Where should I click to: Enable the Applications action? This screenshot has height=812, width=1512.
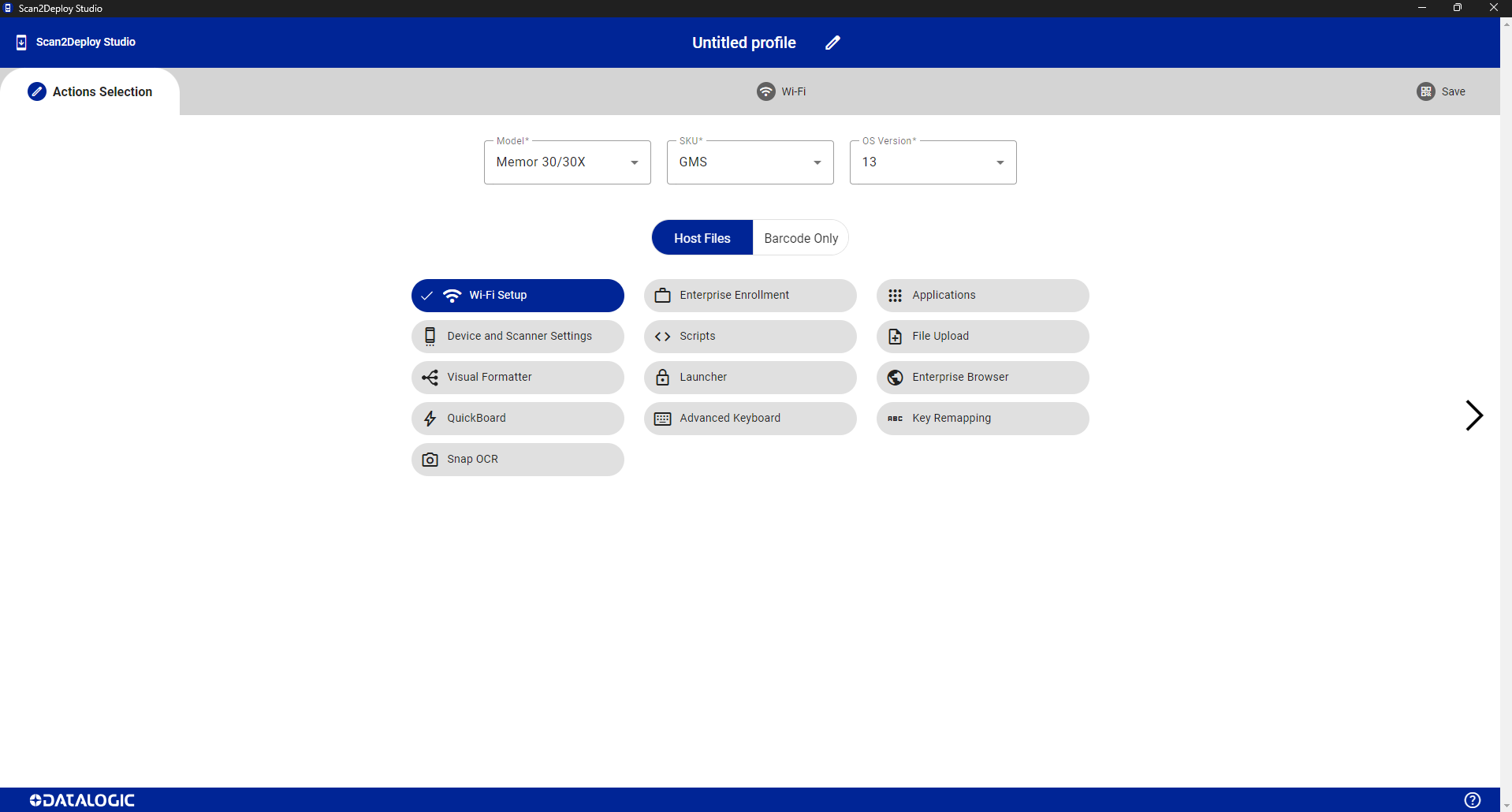(982, 296)
